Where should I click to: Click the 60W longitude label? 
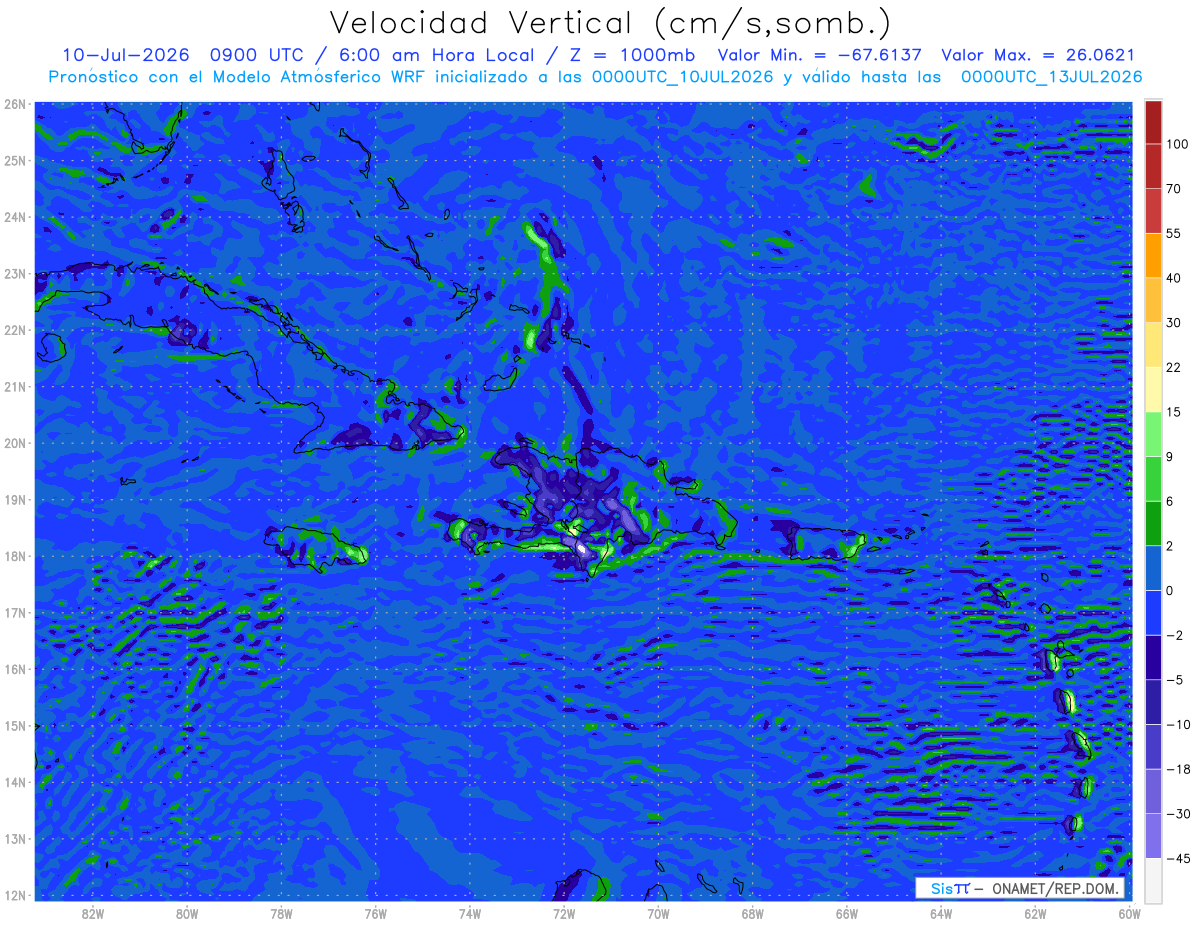[1130, 913]
